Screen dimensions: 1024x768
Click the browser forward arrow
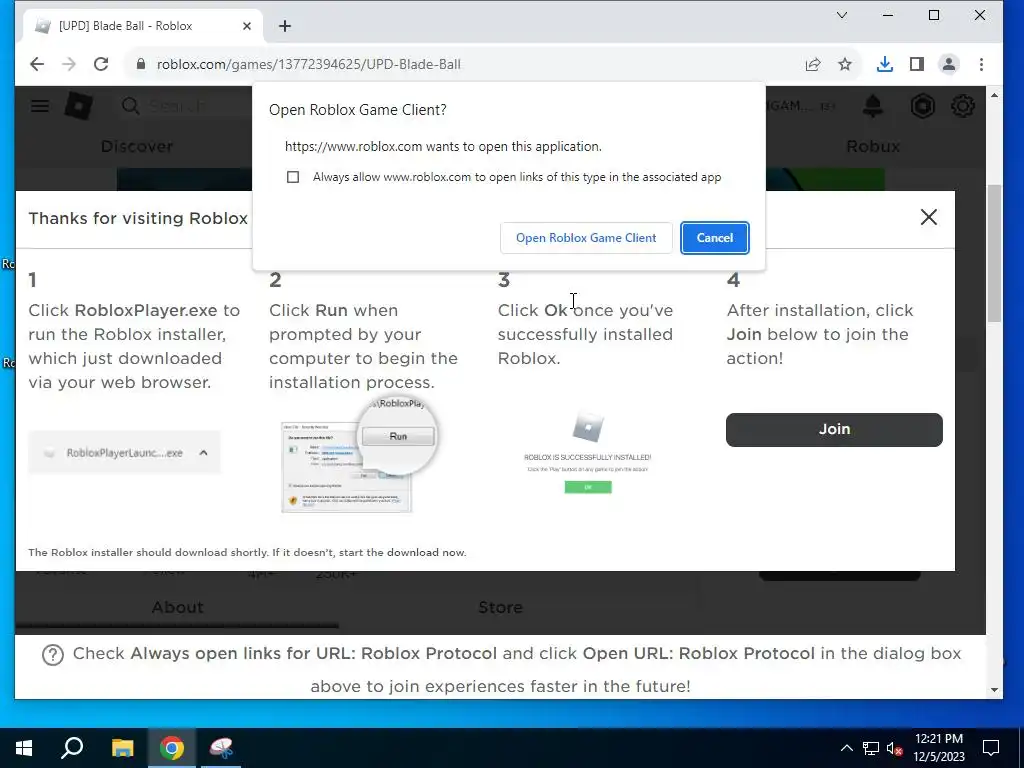coord(69,64)
